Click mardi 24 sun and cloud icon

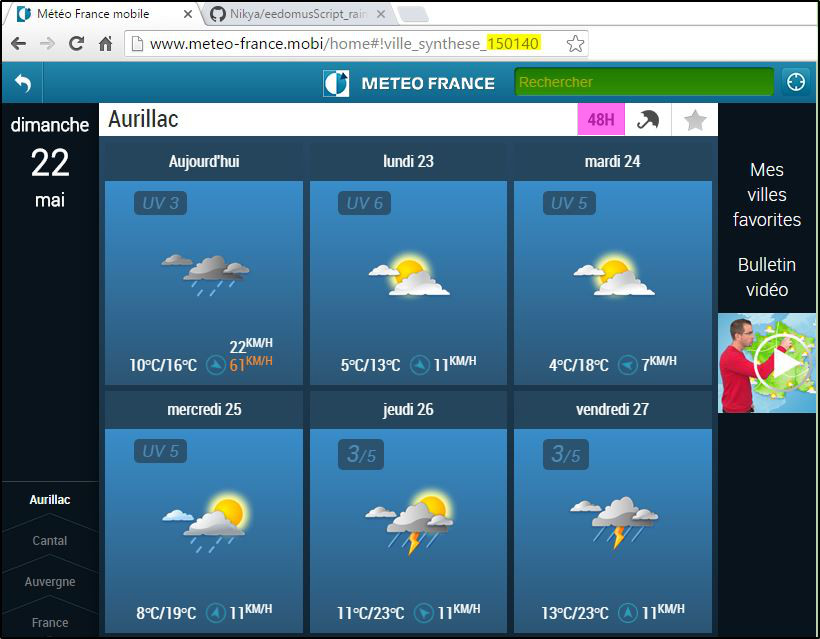[x=613, y=277]
